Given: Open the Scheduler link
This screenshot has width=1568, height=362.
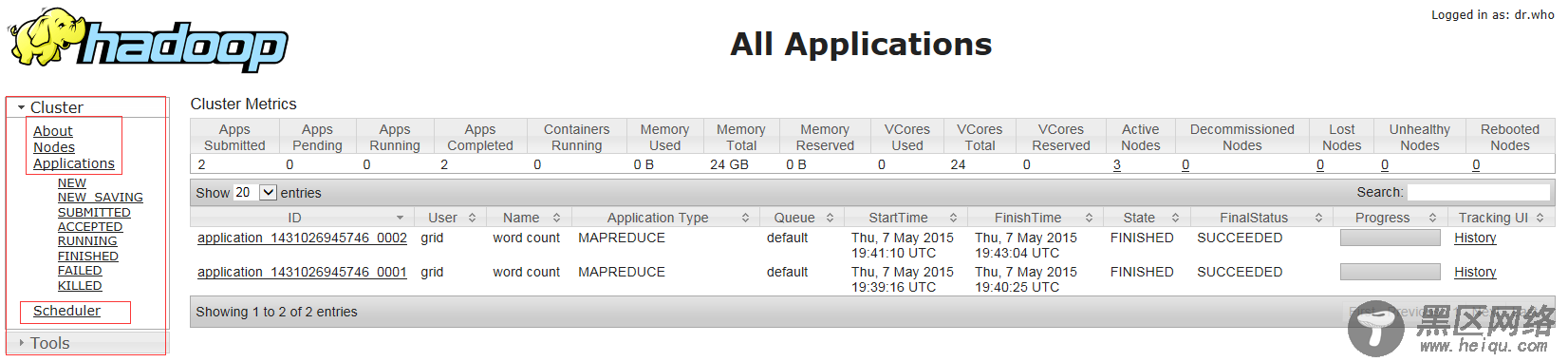Looking at the screenshot, I should click(x=66, y=311).
